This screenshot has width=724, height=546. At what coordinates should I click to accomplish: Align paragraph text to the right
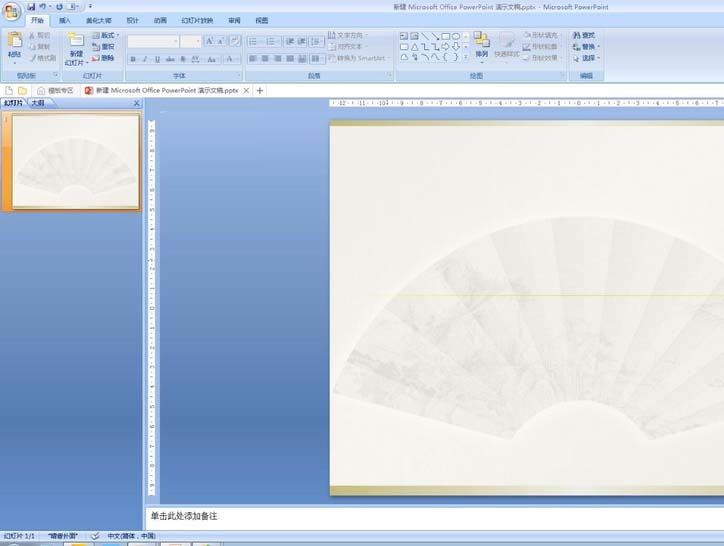[278, 59]
